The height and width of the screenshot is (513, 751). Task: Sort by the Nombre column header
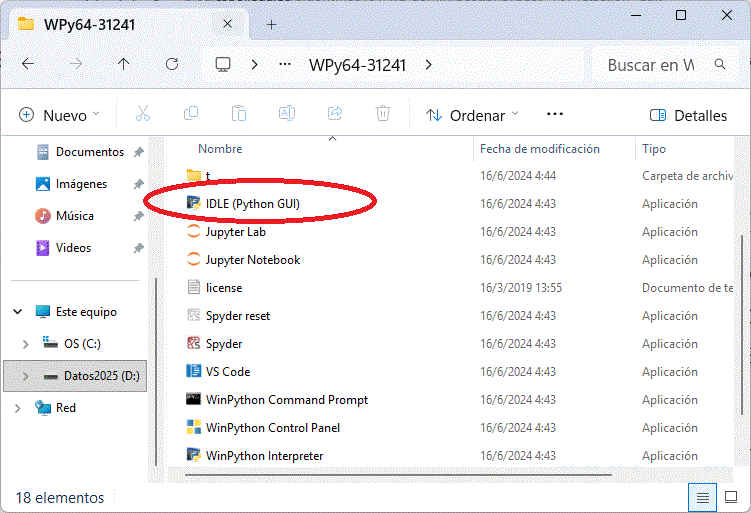(x=220, y=149)
